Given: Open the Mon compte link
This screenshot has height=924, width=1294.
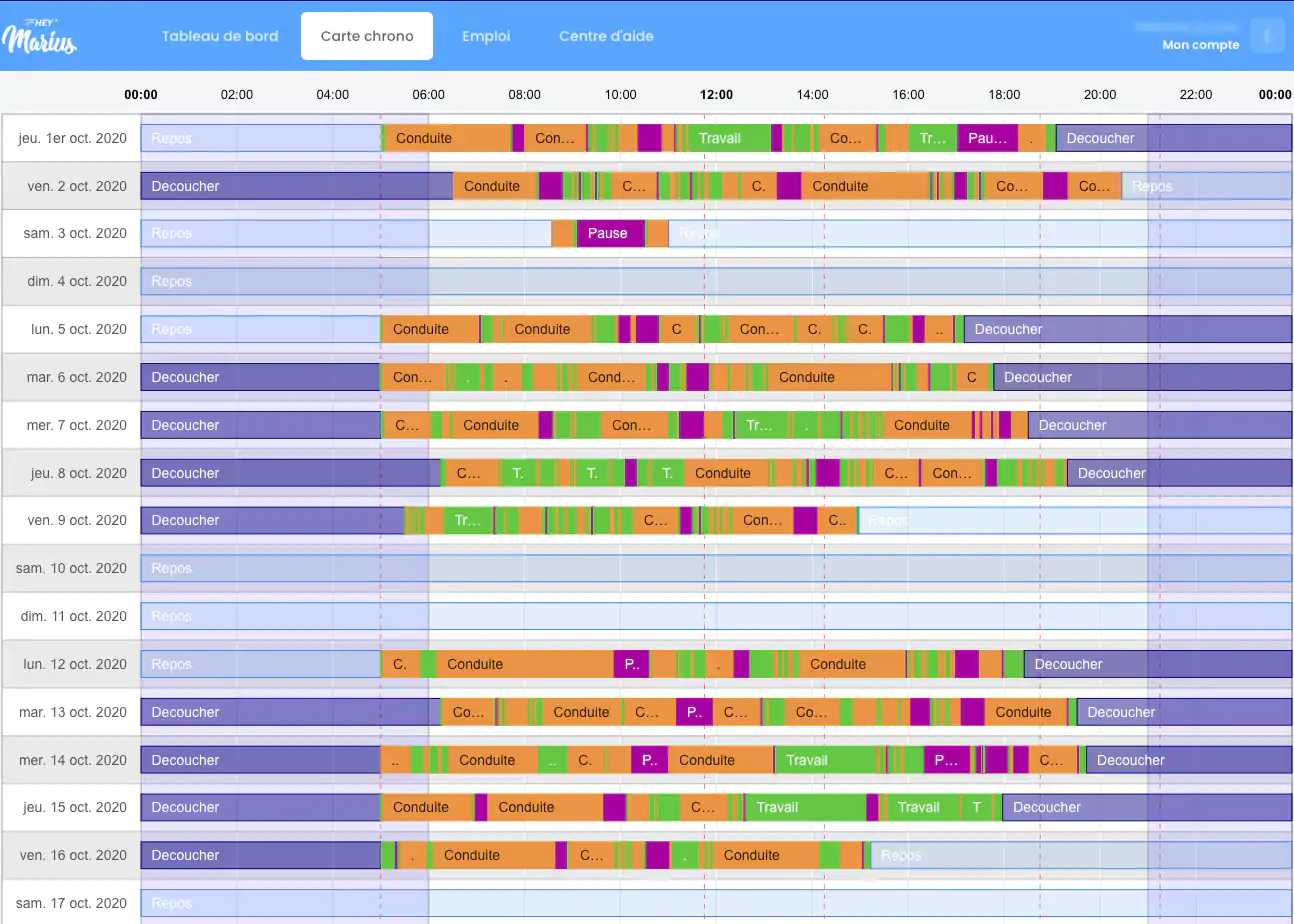Looking at the screenshot, I should pos(1201,45).
